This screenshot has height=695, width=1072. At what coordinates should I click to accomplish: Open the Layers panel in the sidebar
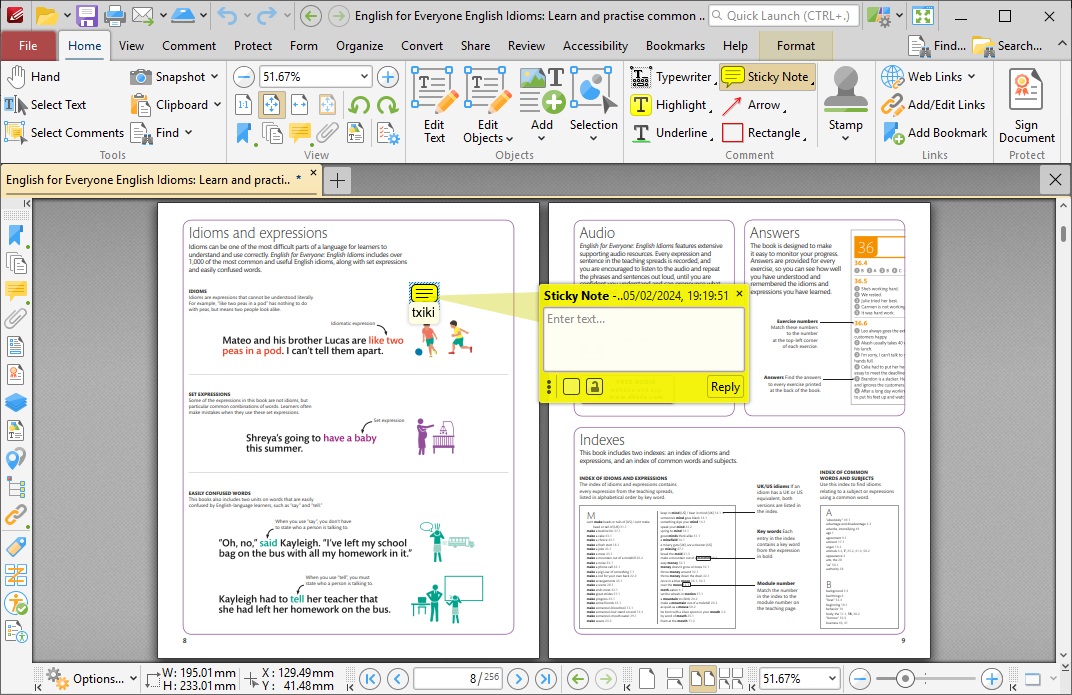pyautogui.click(x=16, y=401)
